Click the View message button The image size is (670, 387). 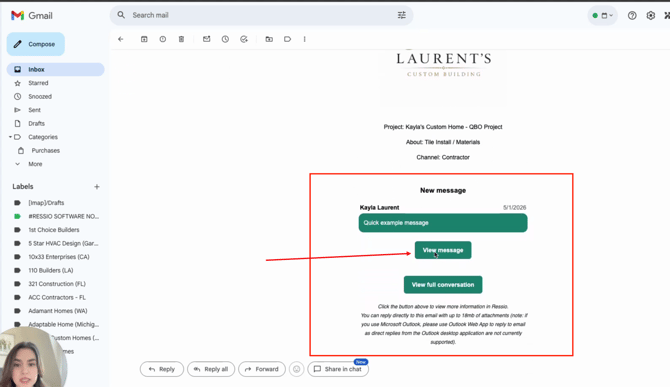point(443,250)
